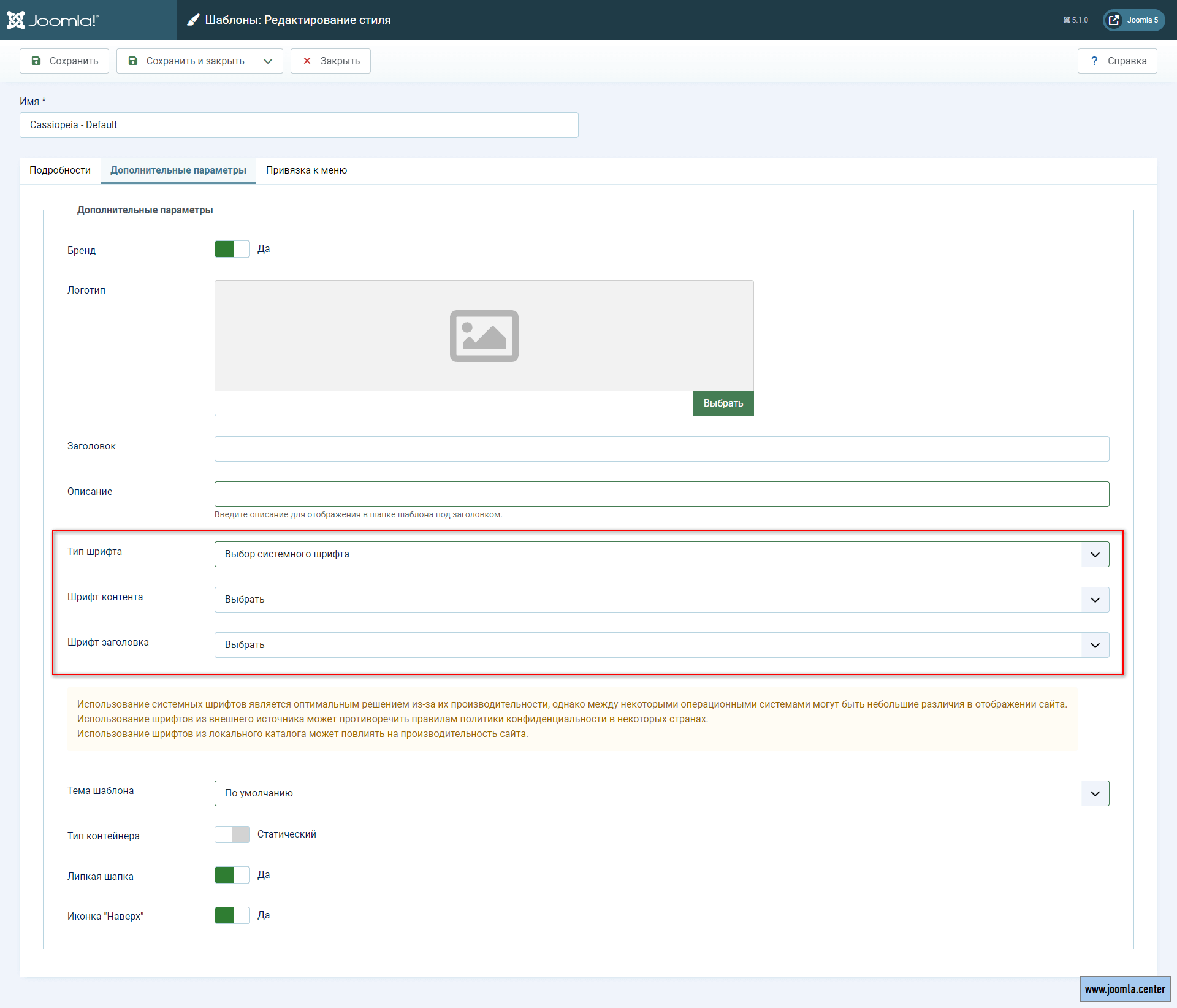This screenshot has width=1177, height=1008.
Task: Open the Тип шрифта dropdown
Action: pyautogui.click(x=661, y=554)
